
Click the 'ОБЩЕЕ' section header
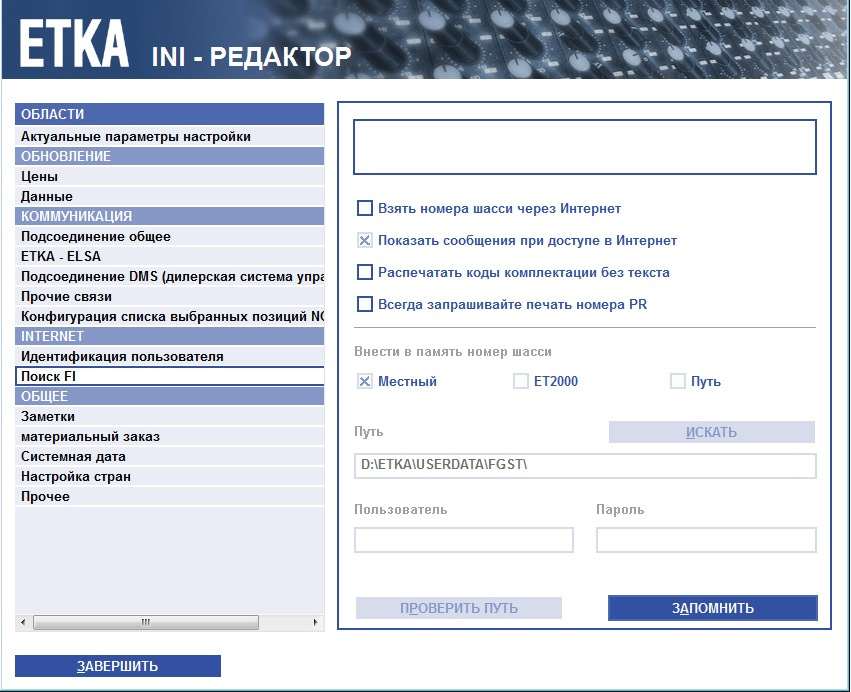pos(169,396)
